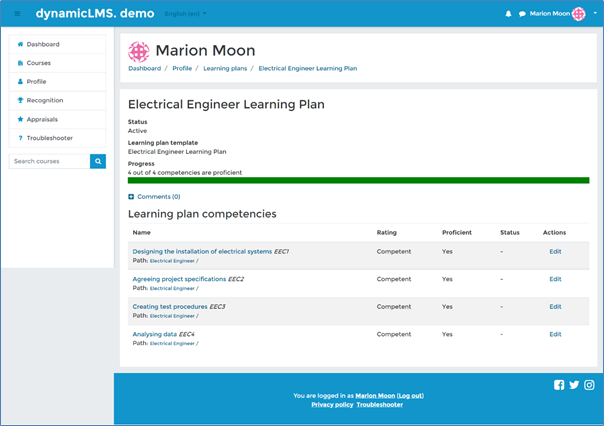This screenshot has width=604, height=426.
Task: Edit the Analysing data row
Action: 555,334
